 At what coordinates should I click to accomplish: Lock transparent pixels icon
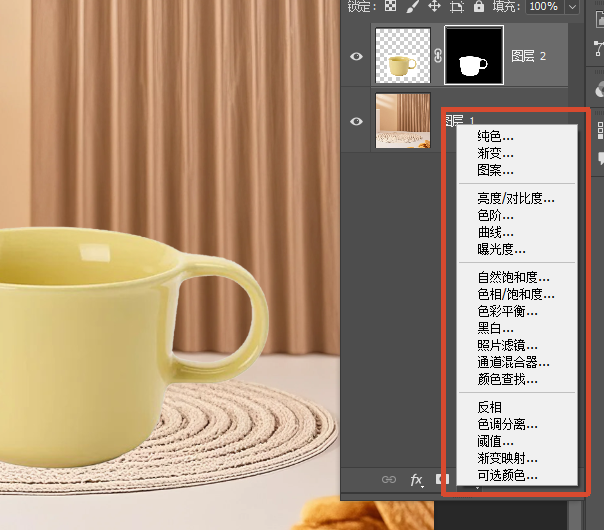390,6
